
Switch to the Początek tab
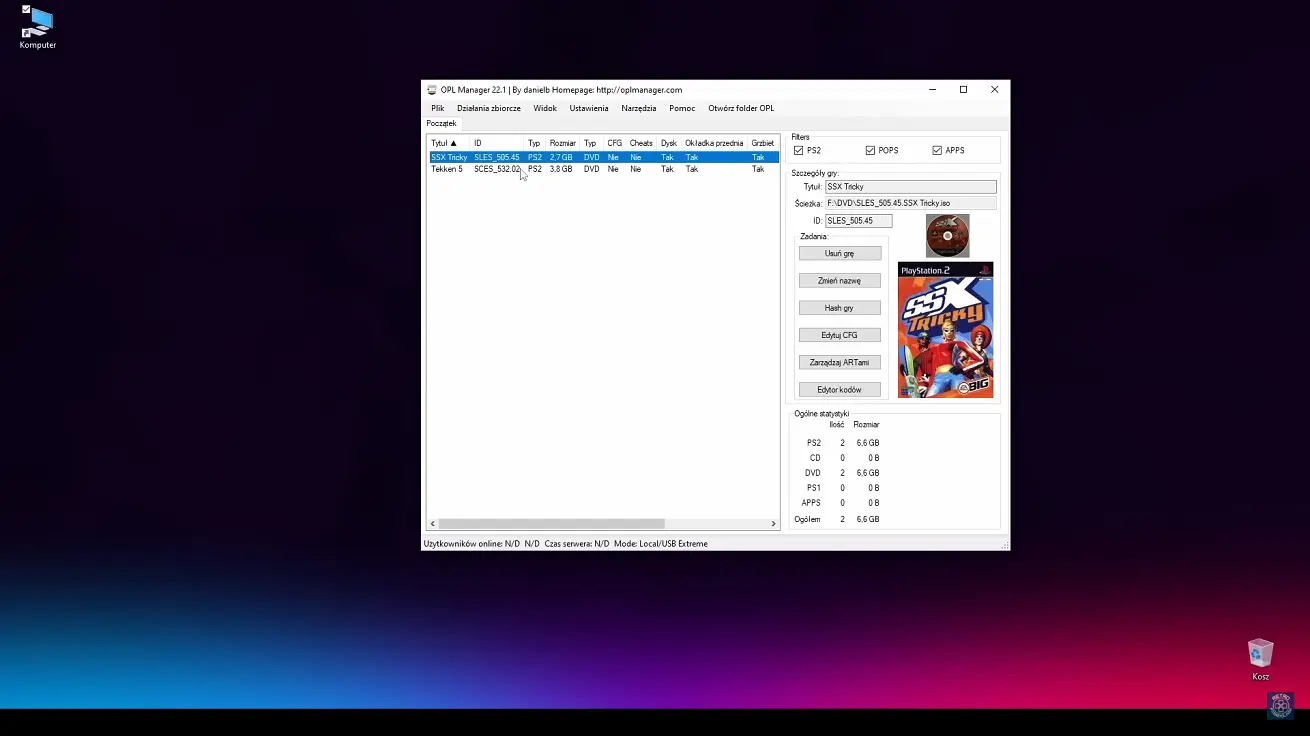(x=442, y=122)
